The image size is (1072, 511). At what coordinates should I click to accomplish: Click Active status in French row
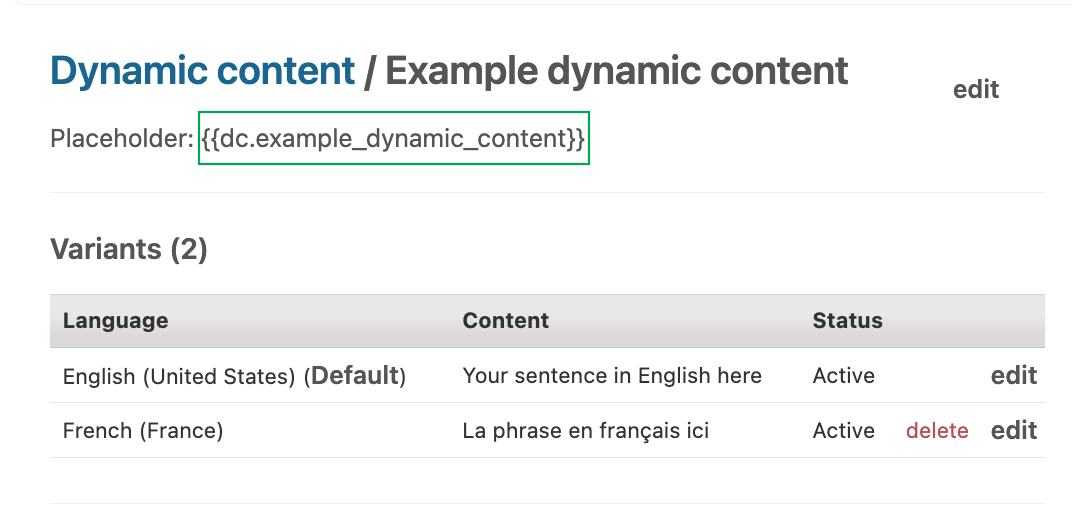point(844,430)
